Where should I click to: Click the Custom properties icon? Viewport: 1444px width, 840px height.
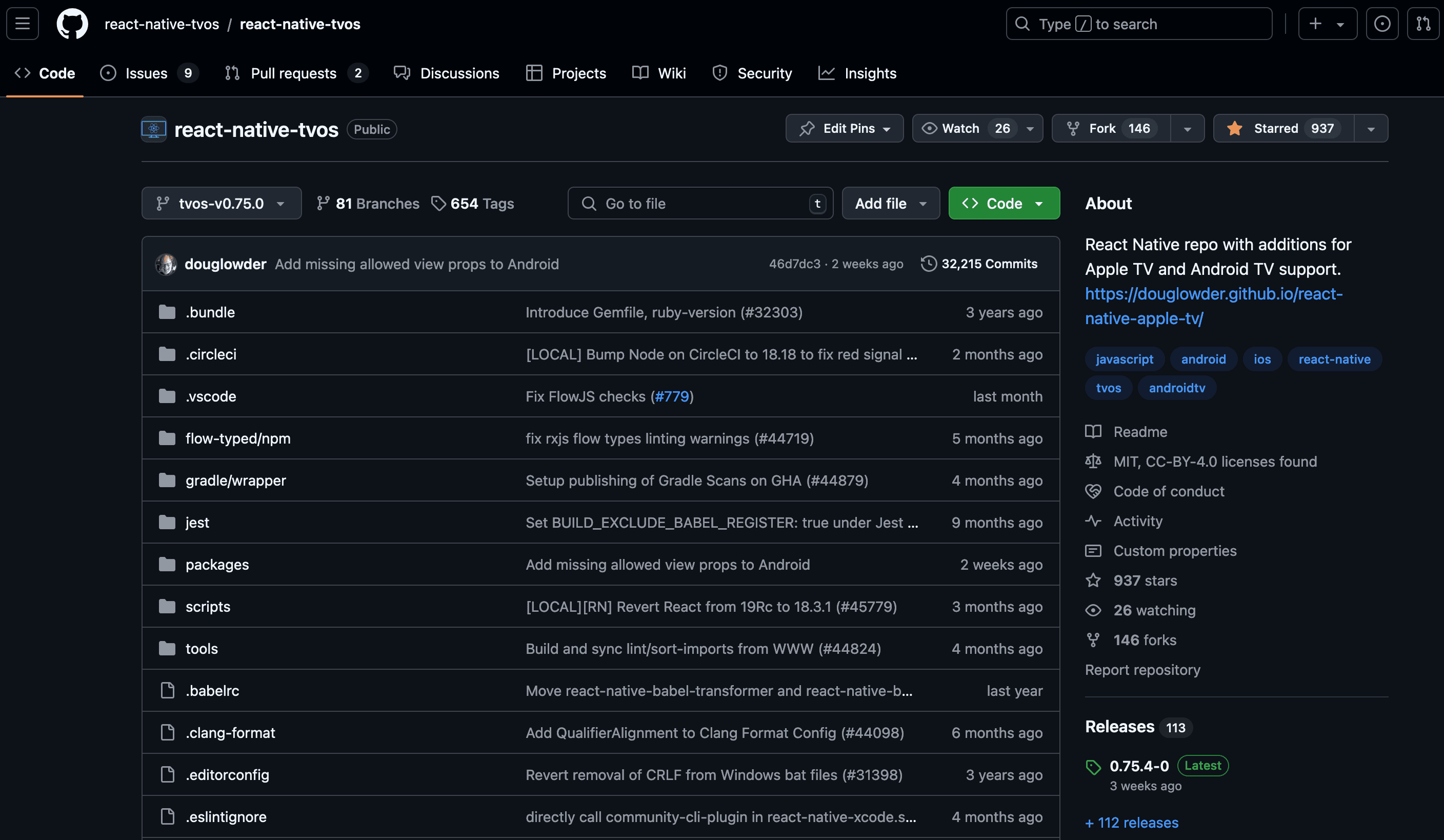click(1093, 550)
